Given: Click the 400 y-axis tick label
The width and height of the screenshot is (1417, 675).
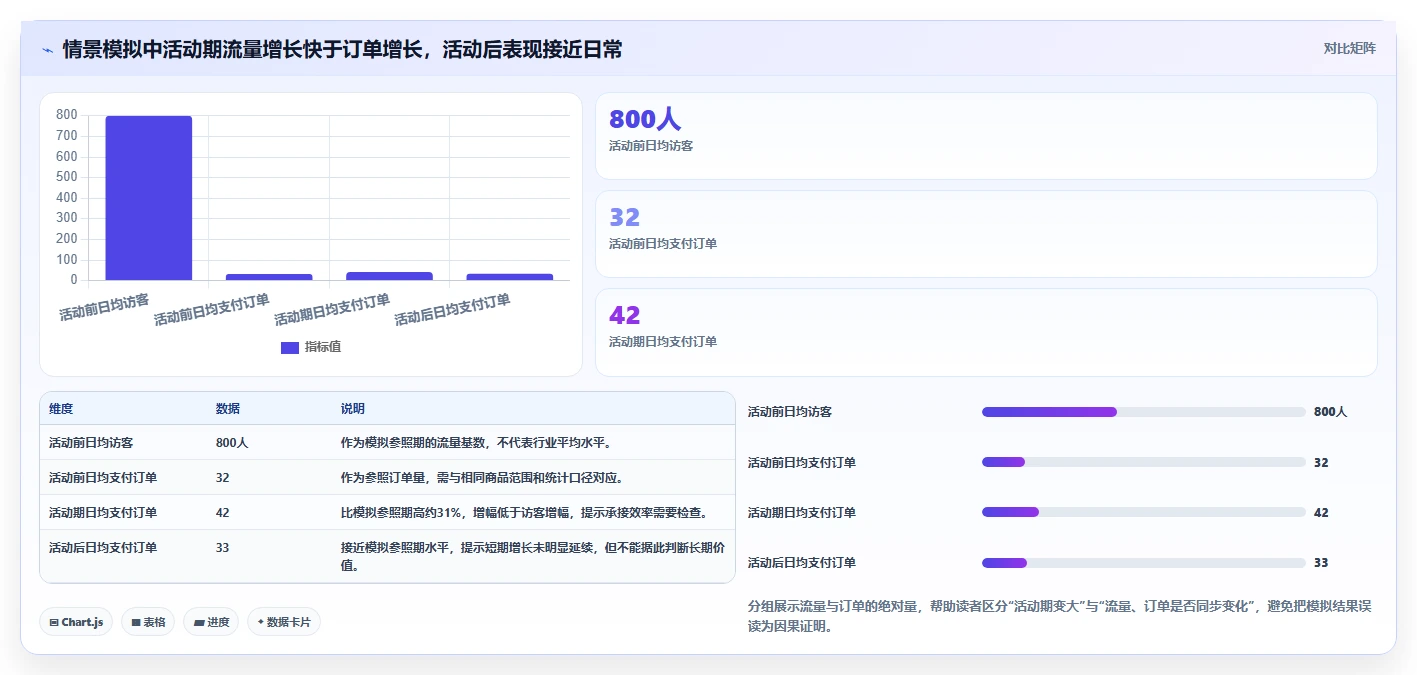Looking at the screenshot, I should (67, 198).
